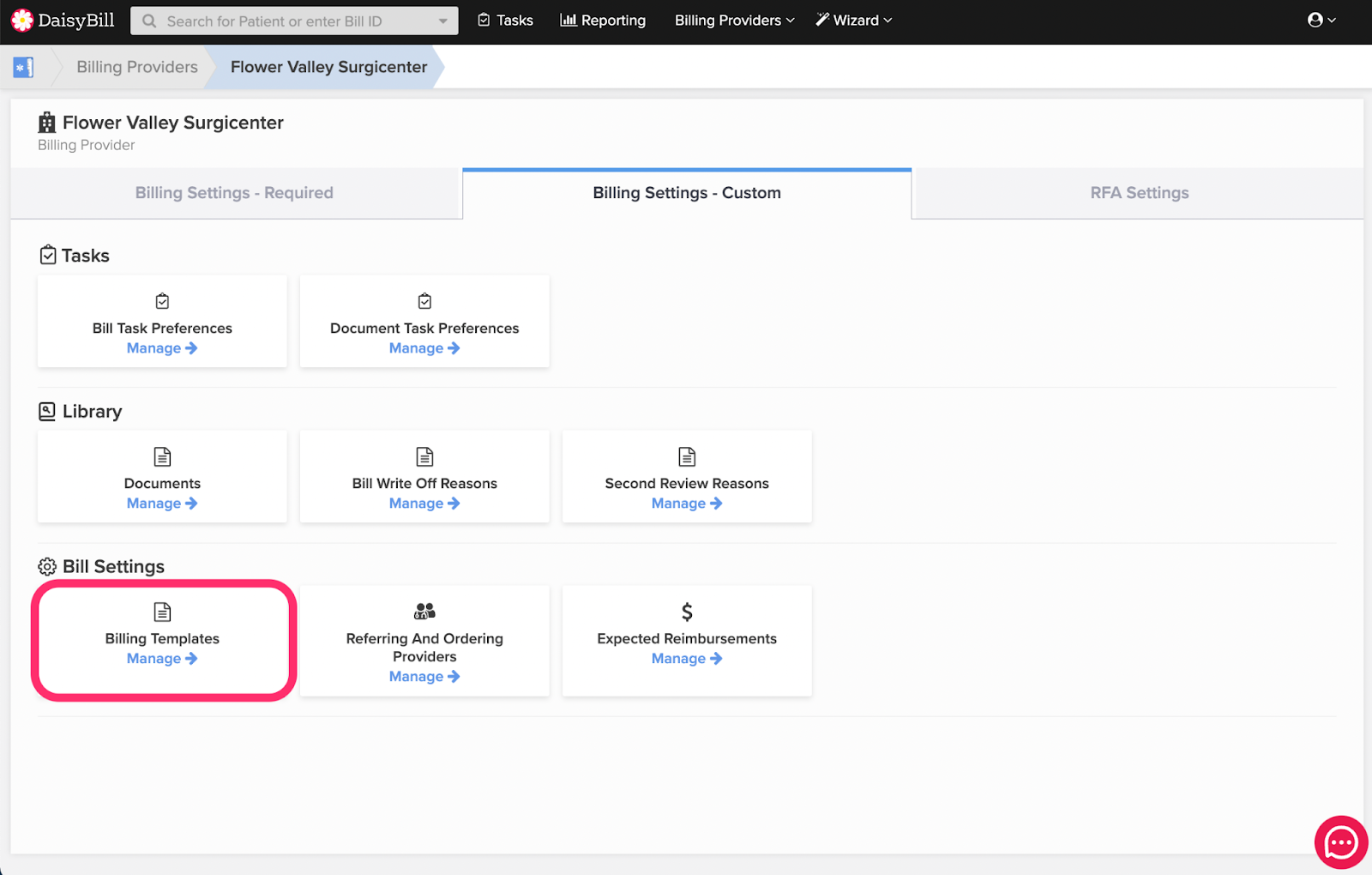Viewport: 1372px width, 875px height.
Task: Click the search magnifier icon
Action: tap(149, 21)
